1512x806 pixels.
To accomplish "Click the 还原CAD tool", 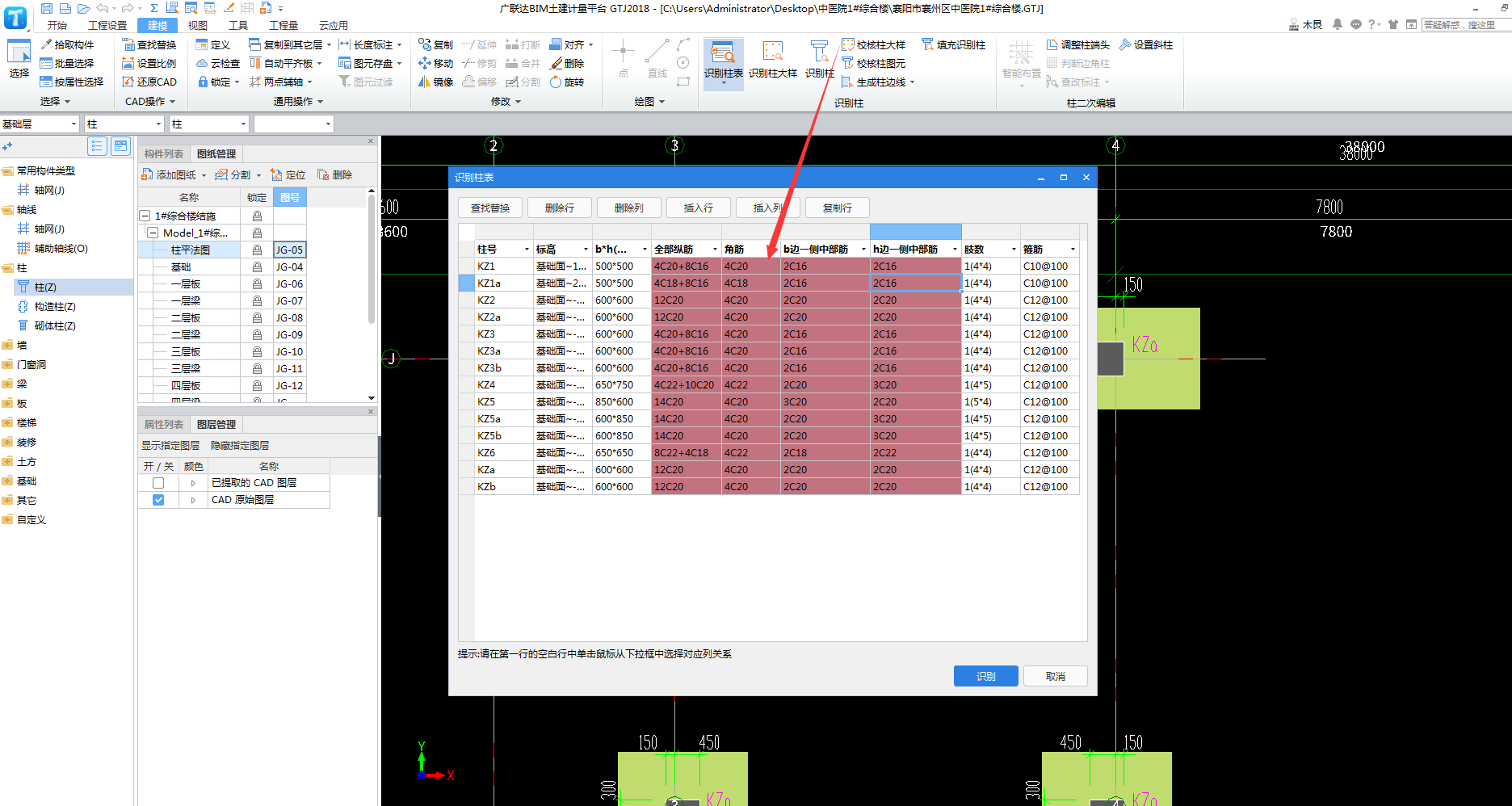I will 149,82.
